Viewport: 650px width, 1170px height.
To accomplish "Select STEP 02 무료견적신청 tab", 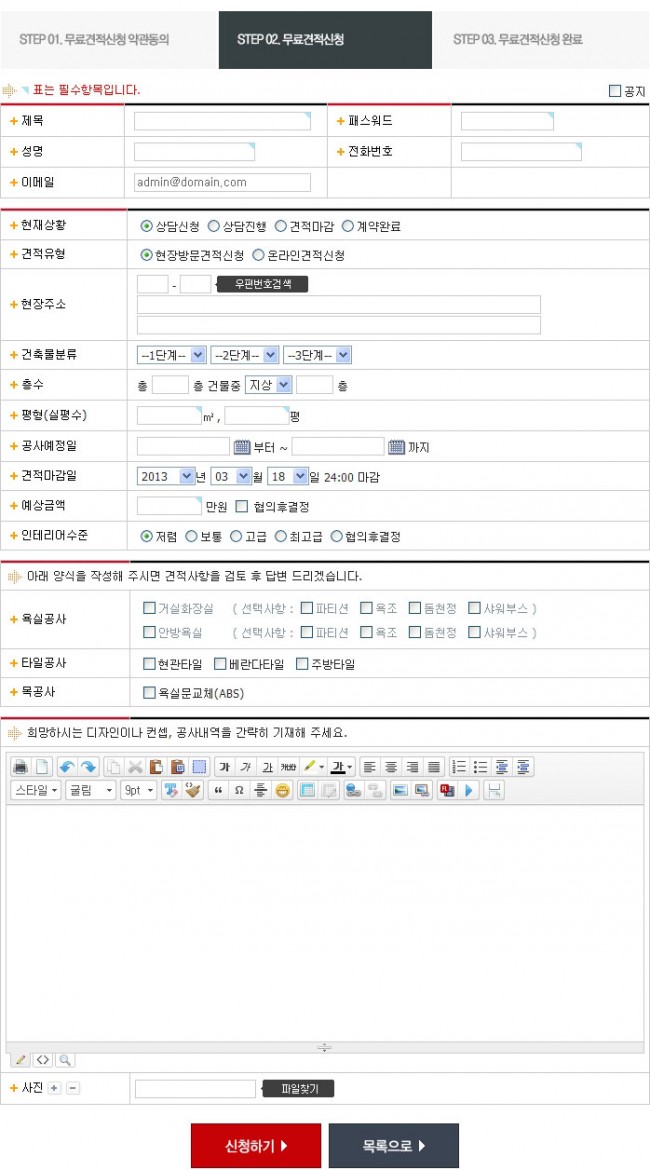I will (x=325, y=40).
